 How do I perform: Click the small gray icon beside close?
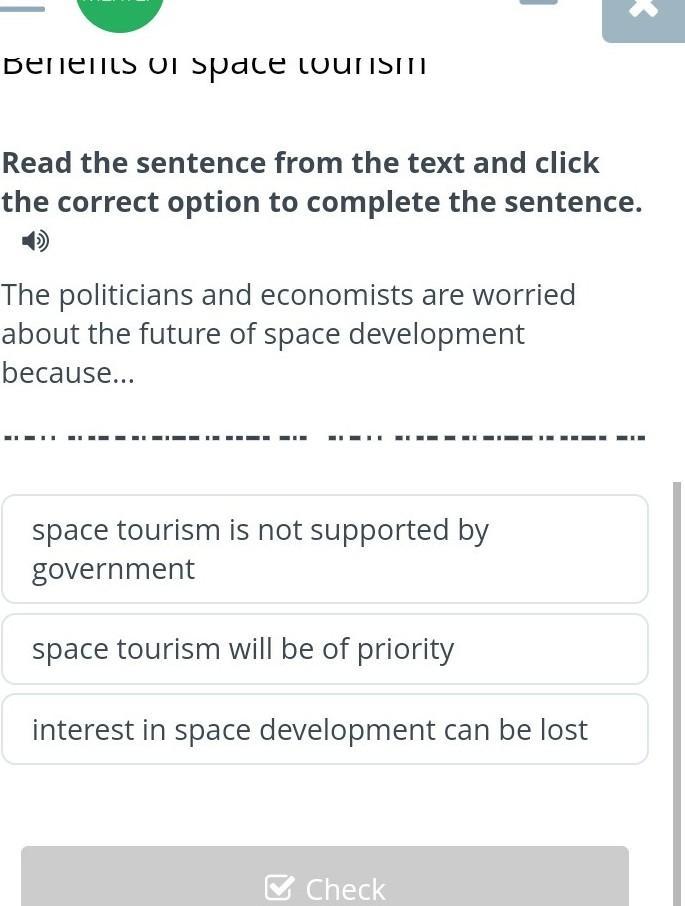[539, 3]
